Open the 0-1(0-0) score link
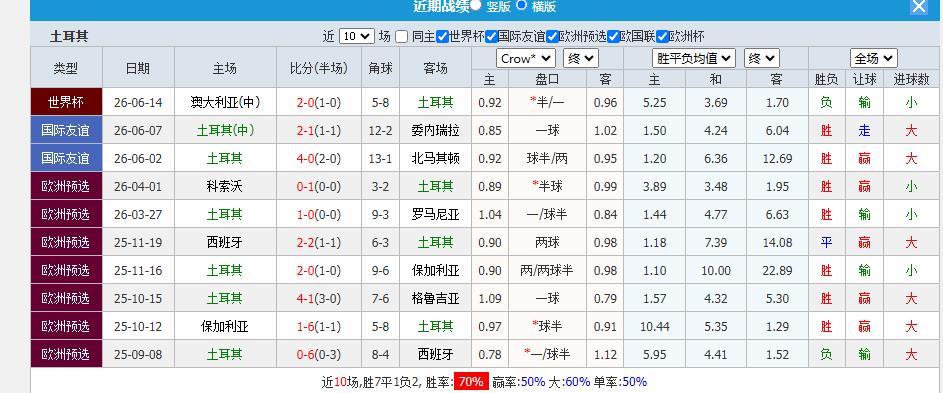The height and width of the screenshot is (393, 943). click(x=319, y=187)
